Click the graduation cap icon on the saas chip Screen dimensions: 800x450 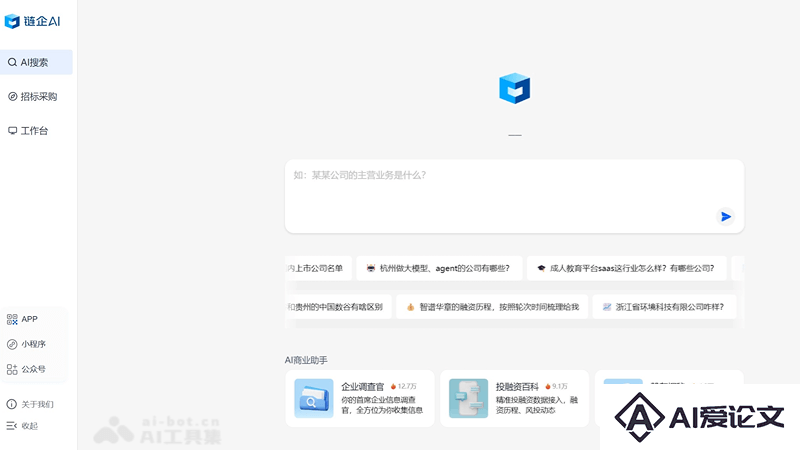pyautogui.click(x=541, y=268)
